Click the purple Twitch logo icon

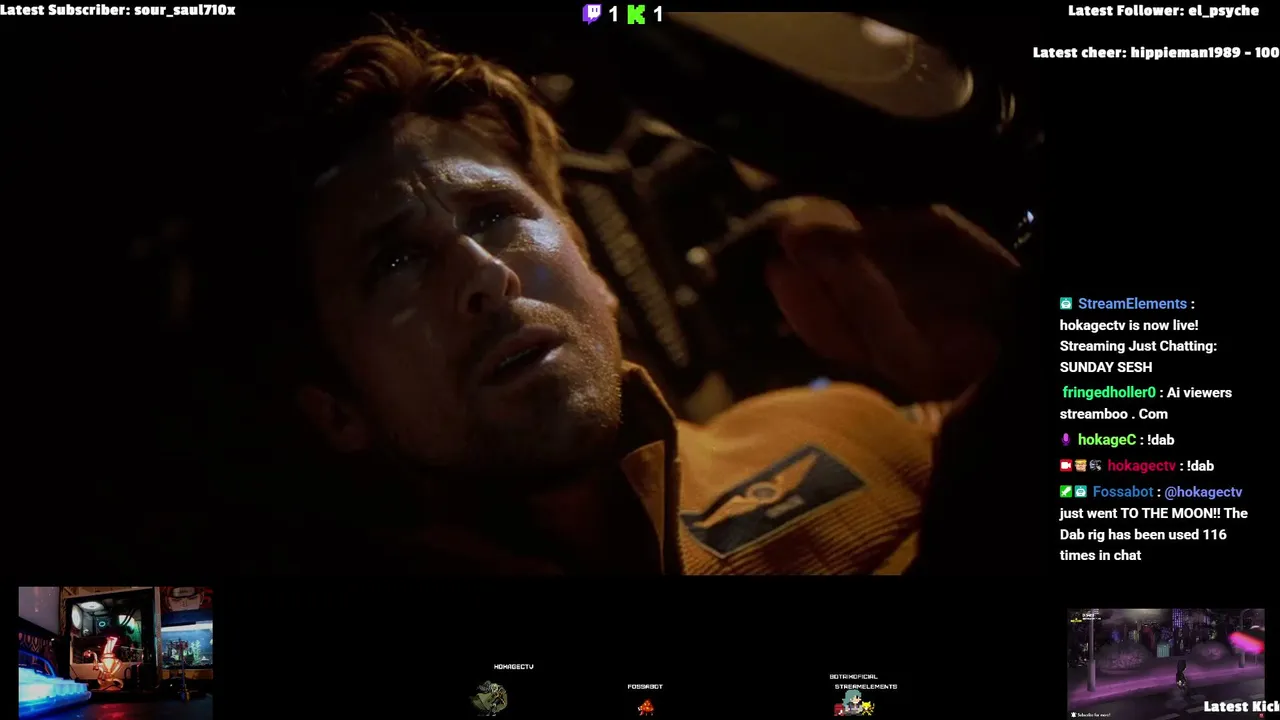(592, 14)
